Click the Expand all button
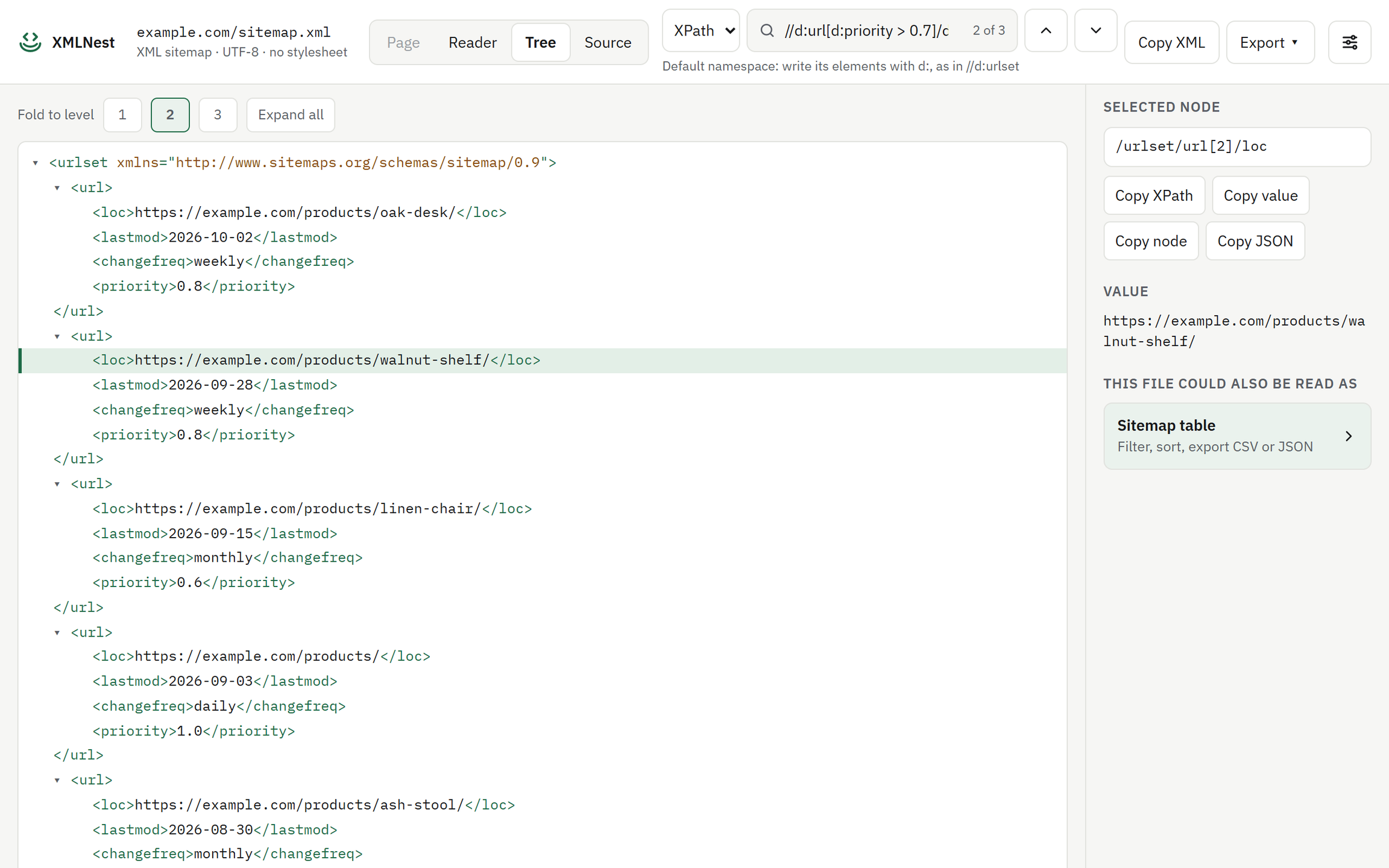1389x868 pixels. coord(291,115)
